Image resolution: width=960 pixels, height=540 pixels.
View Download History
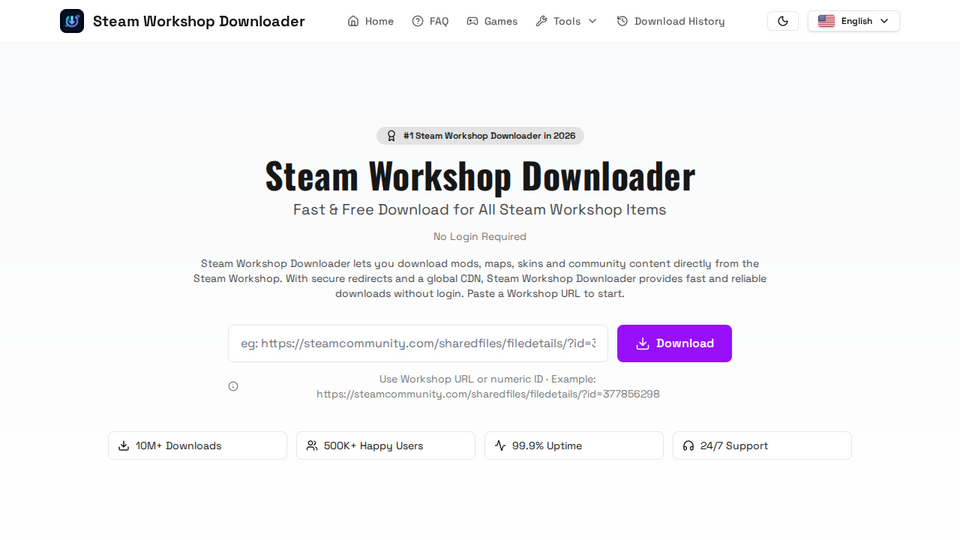click(670, 21)
